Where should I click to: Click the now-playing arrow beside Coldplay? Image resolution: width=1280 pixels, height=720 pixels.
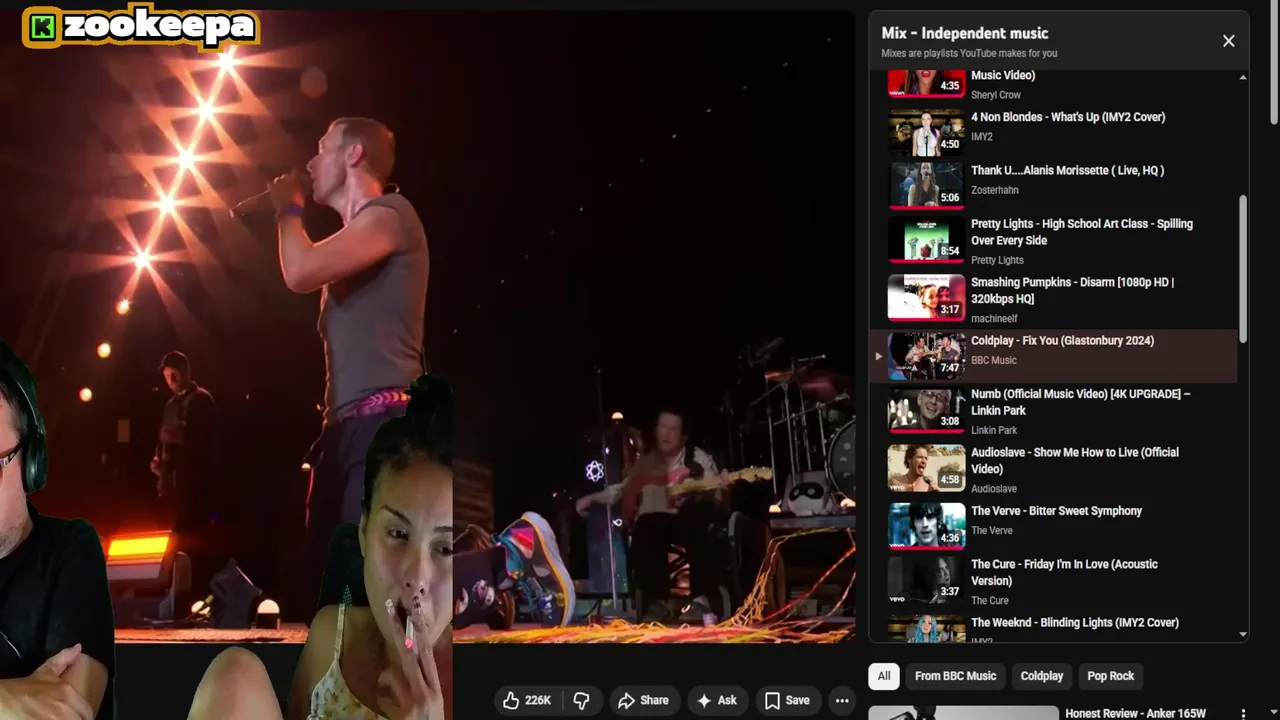tap(878, 356)
